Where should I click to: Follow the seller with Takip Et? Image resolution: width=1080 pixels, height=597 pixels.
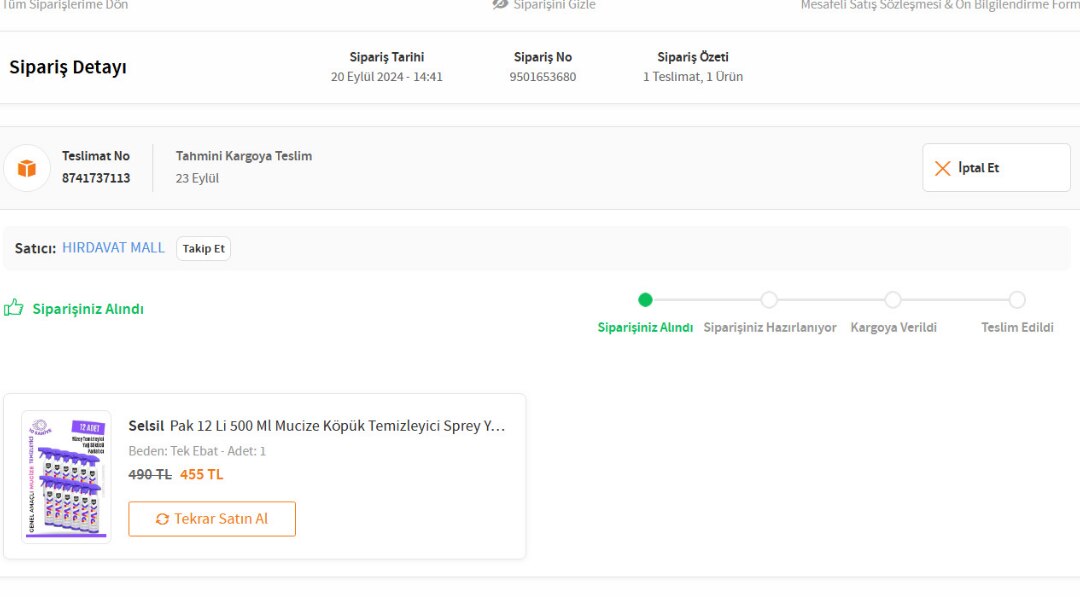(x=203, y=248)
